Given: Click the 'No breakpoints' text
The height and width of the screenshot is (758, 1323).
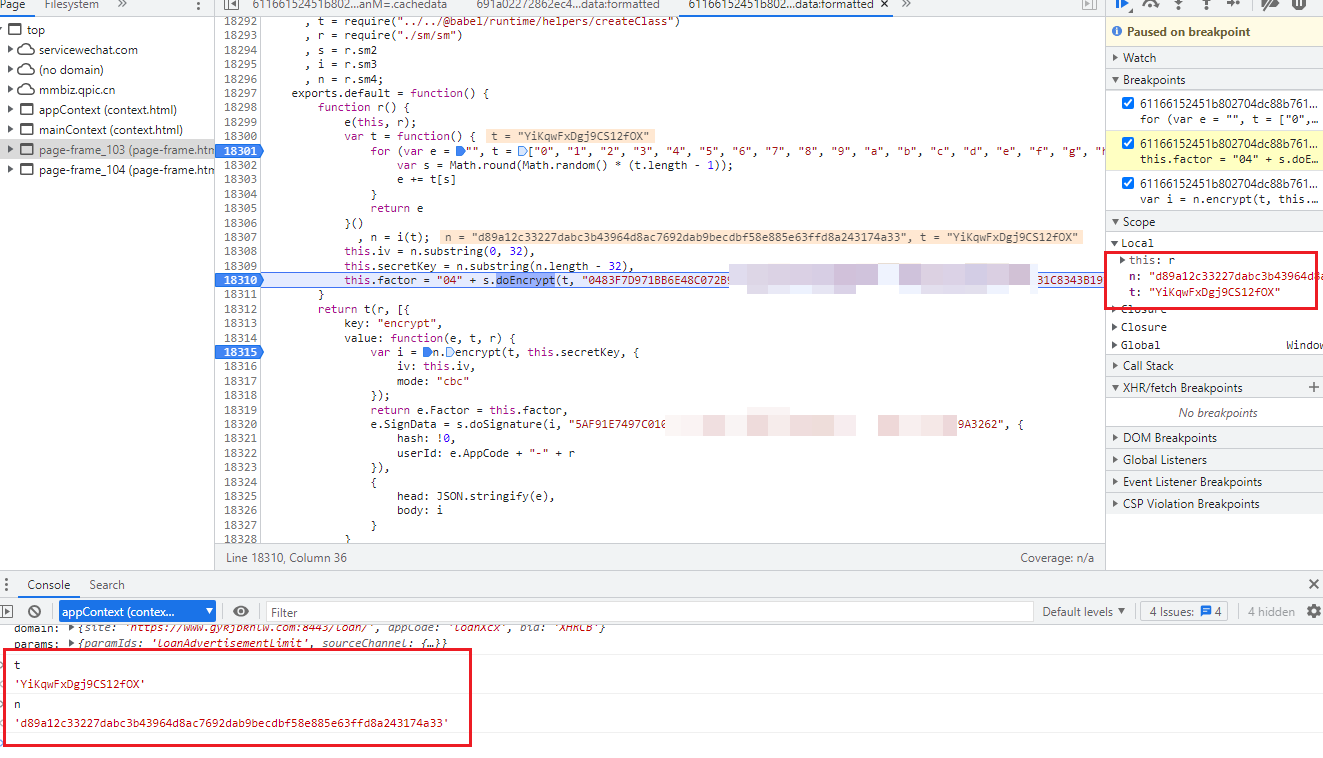Looking at the screenshot, I should pyautogui.click(x=1217, y=412).
